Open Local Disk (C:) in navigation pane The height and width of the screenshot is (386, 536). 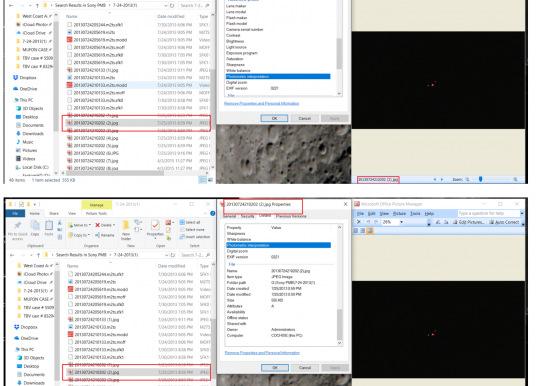click(x=32, y=167)
